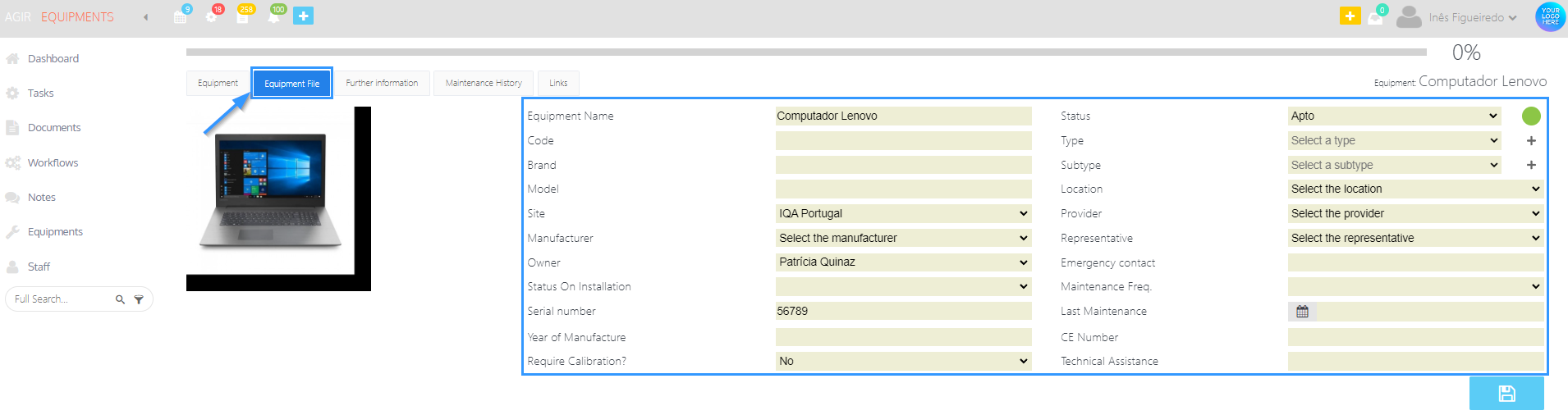This screenshot has width=1568, height=415.
Task: Open the Status On Installation dropdown
Action: point(904,287)
